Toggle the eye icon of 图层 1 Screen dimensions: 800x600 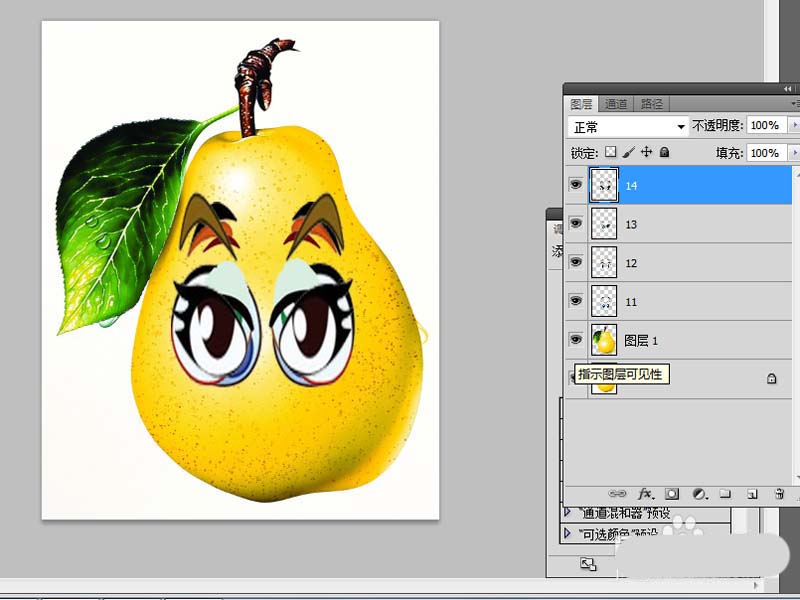tap(576, 340)
